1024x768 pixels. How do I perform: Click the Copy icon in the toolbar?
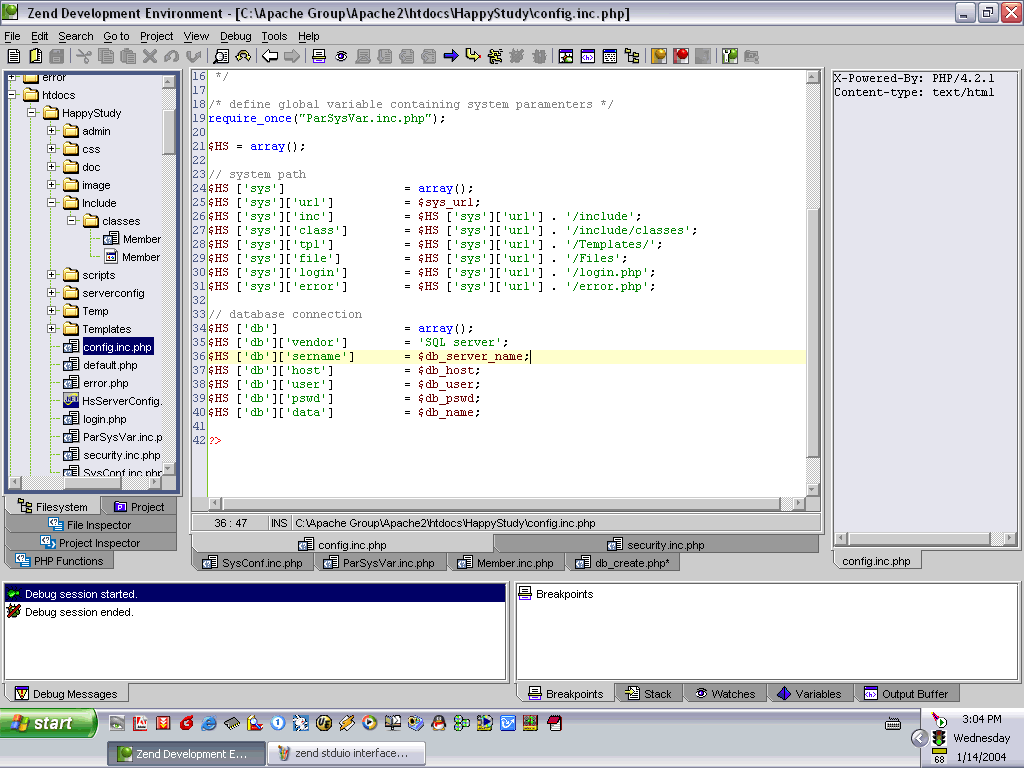(106, 56)
